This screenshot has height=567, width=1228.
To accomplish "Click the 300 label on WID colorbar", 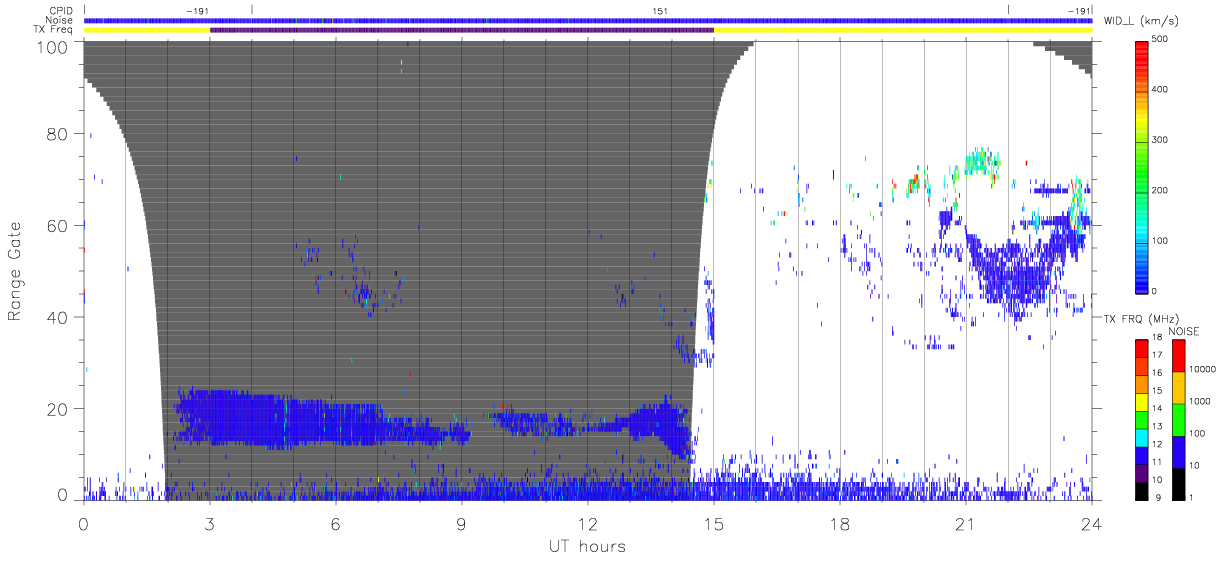I will click(1160, 140).
